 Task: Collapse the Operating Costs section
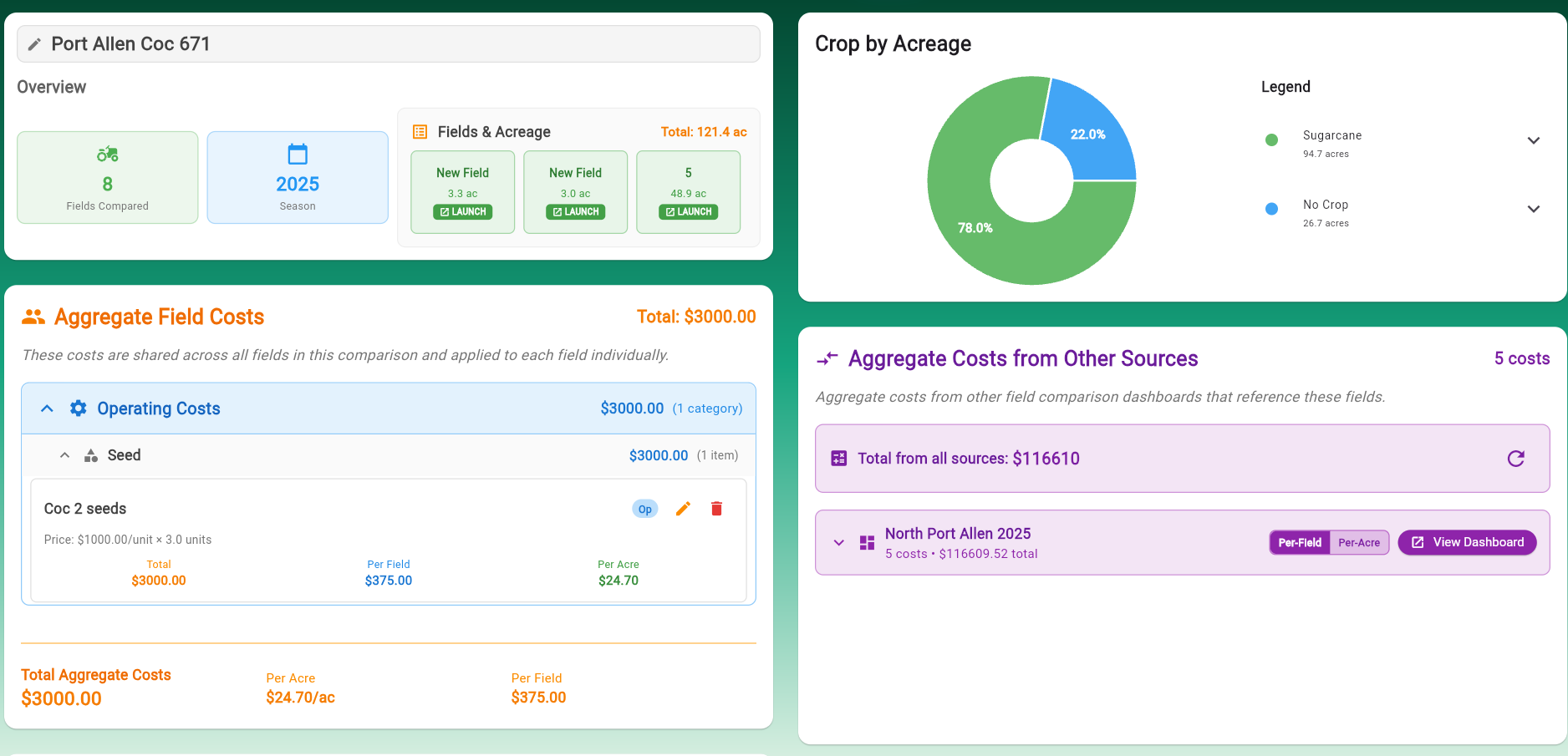(48, 408)
